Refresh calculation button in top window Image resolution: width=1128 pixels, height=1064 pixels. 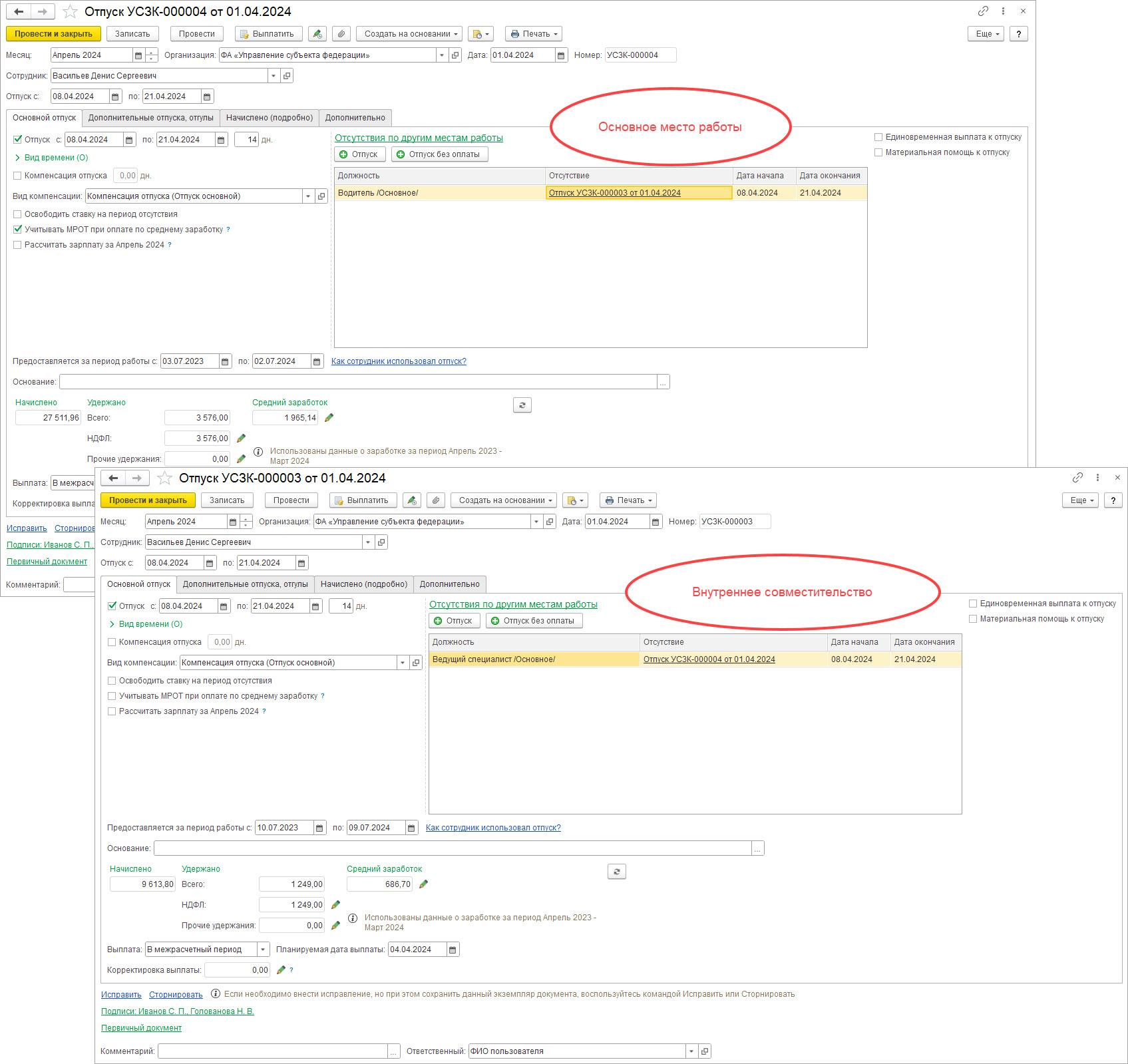[x=522, y=405]
